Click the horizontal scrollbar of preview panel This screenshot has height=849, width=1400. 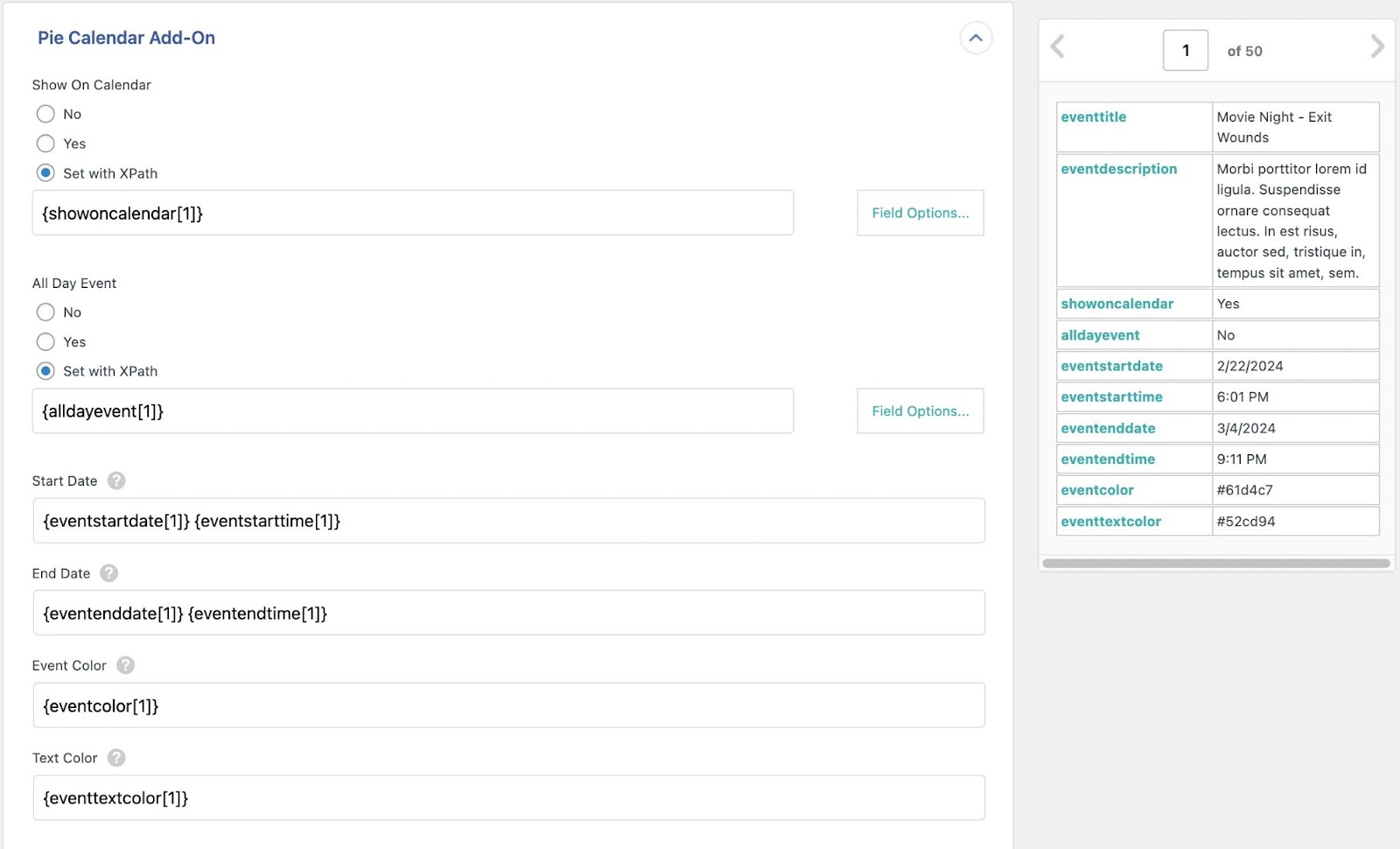pos(1216,564)
